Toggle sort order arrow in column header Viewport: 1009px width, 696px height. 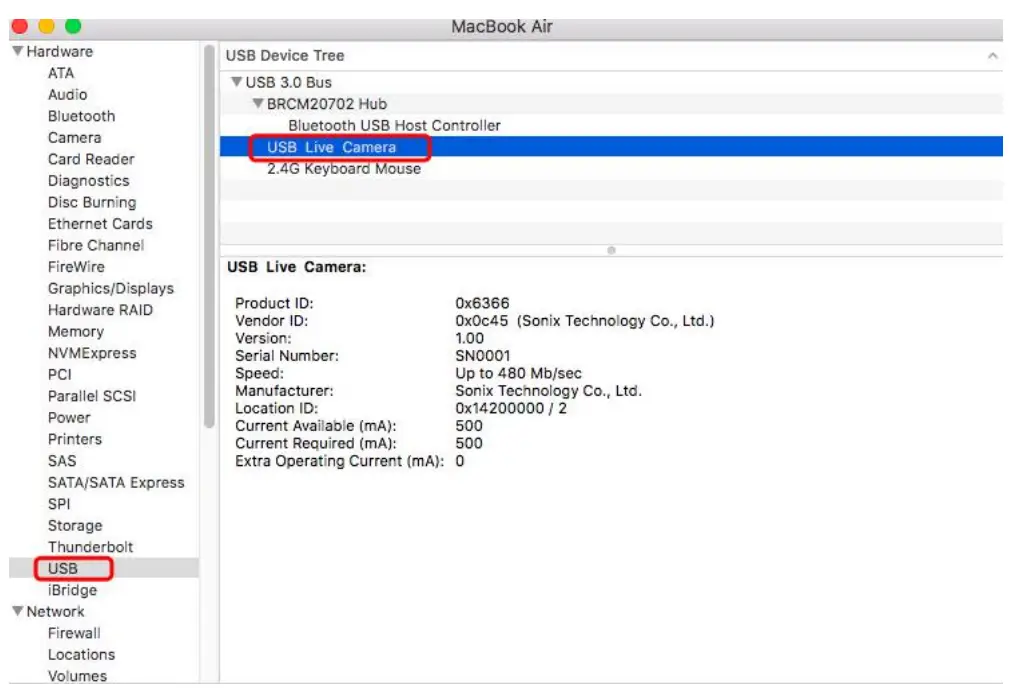coord(992,56)
